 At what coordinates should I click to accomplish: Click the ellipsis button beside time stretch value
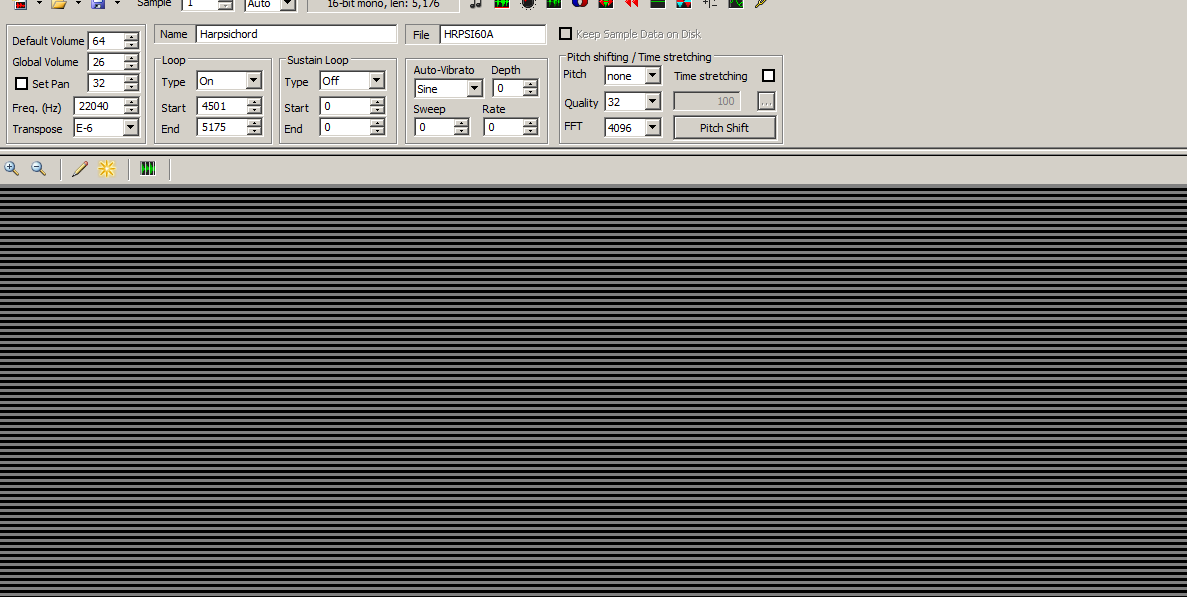766,101
